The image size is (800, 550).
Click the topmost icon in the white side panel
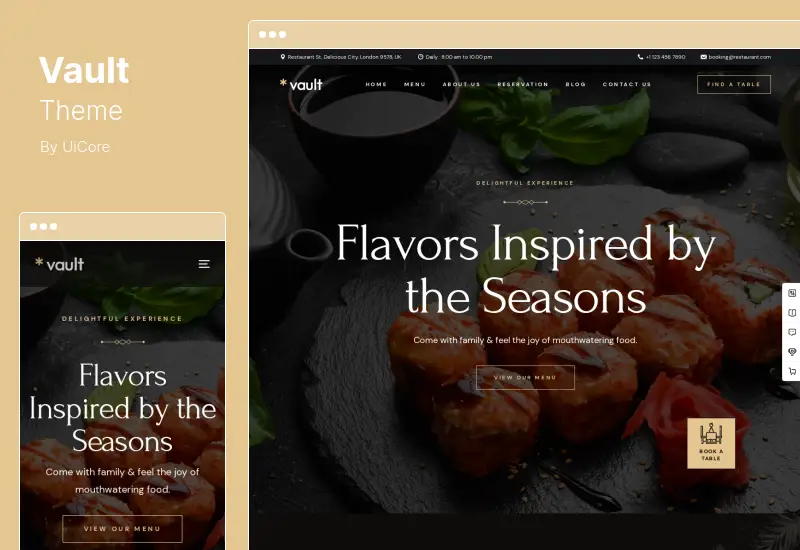[x=792, y=293]
